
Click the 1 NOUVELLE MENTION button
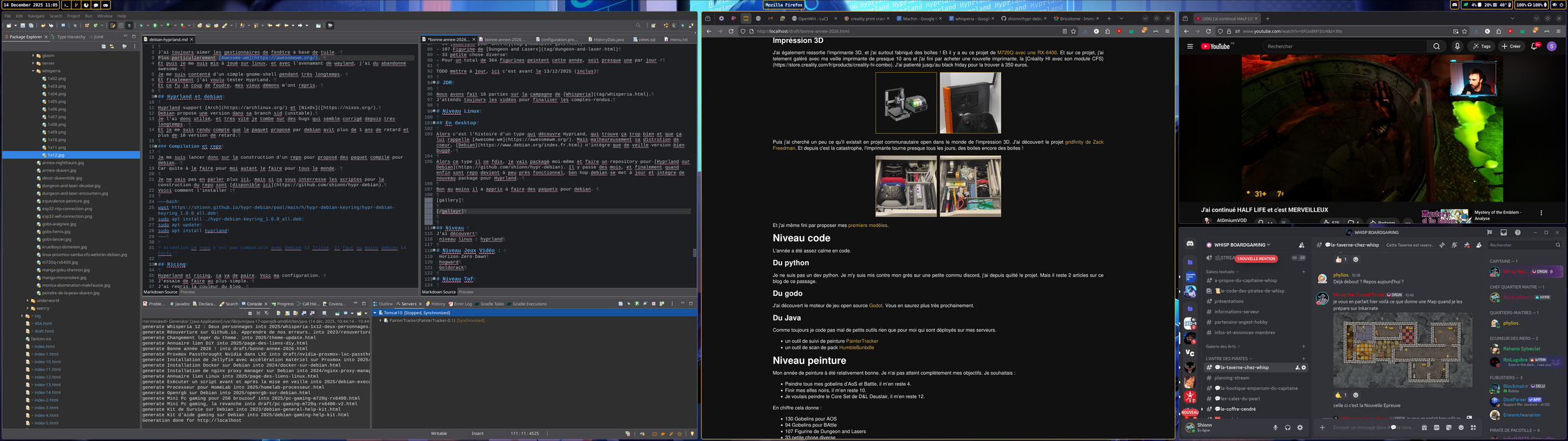click(x=1256, y=259)
